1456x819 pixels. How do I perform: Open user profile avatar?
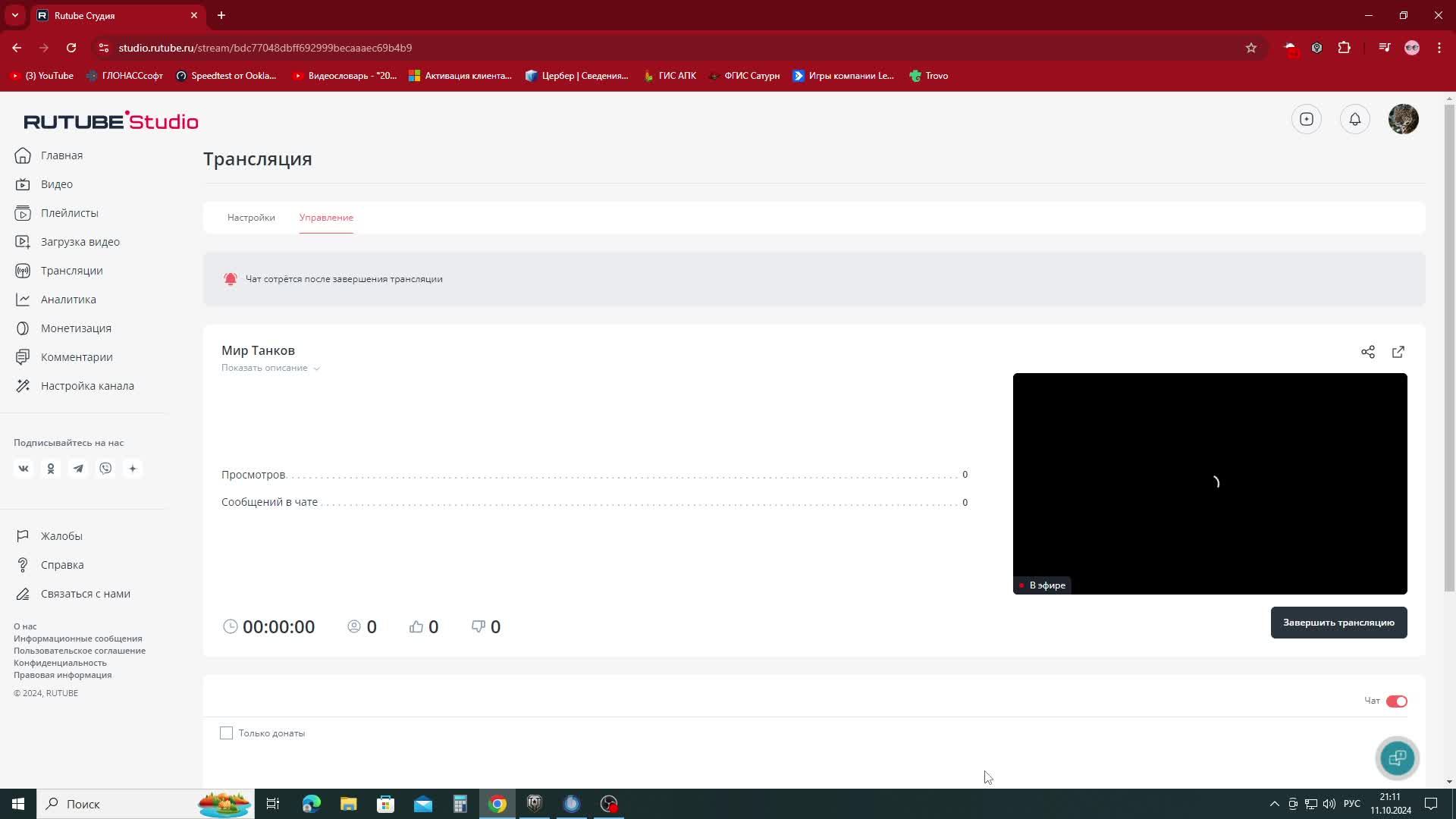pyautogui.click(x=1403, y=119)
